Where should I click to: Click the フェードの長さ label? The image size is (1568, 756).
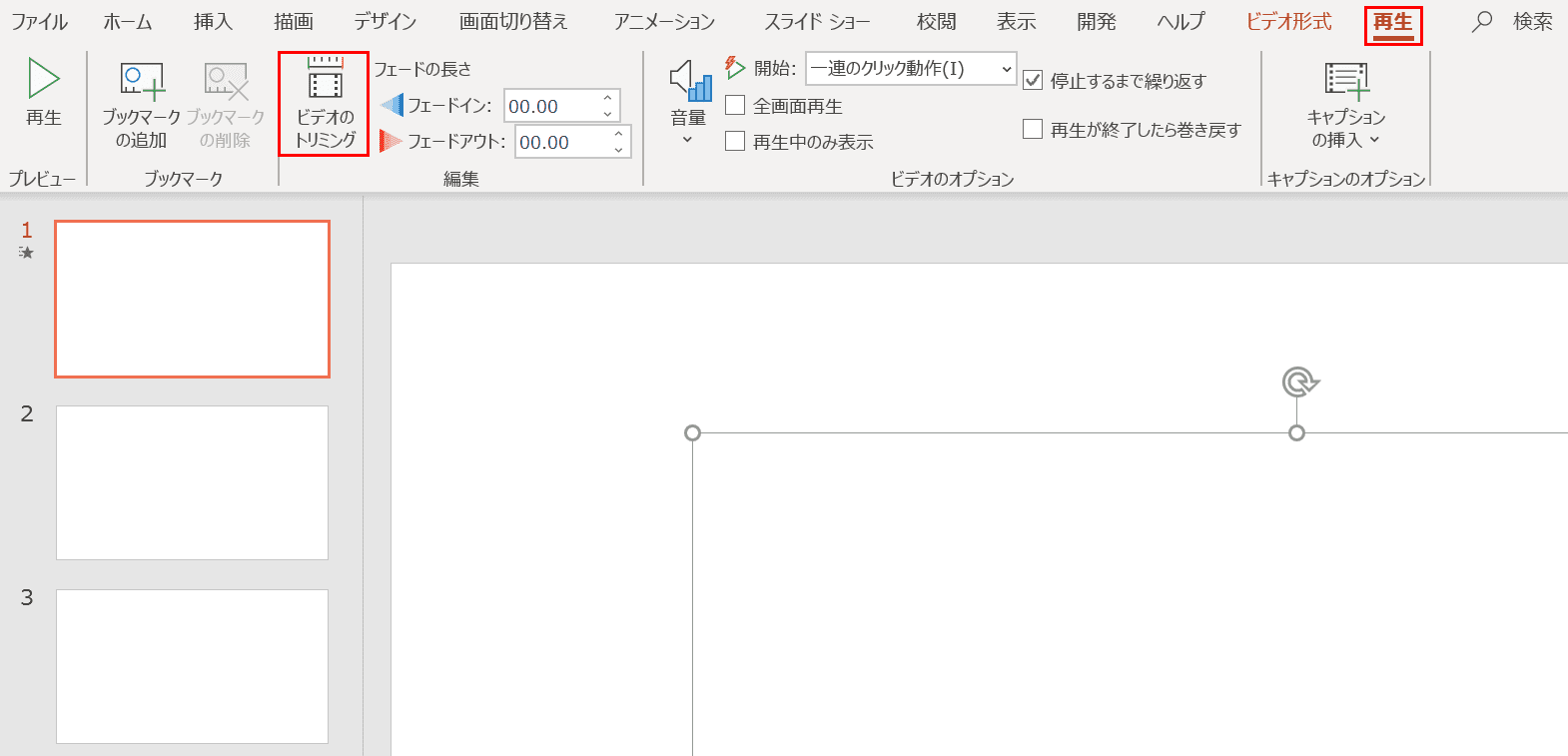pos(422,69)
